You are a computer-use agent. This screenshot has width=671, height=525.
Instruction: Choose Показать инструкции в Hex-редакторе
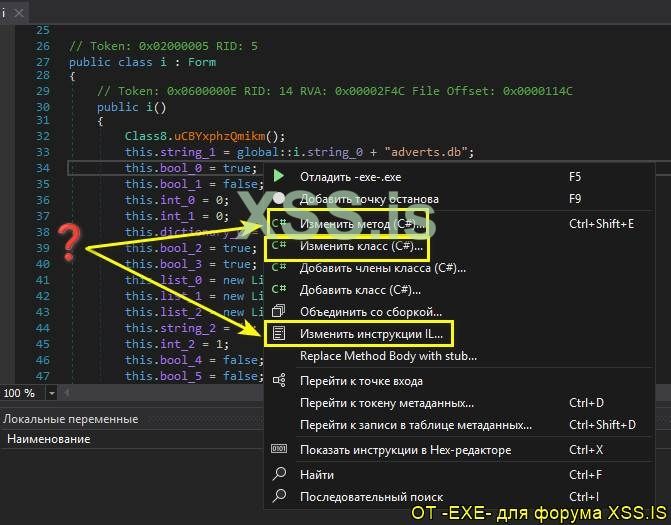(459, 450)
